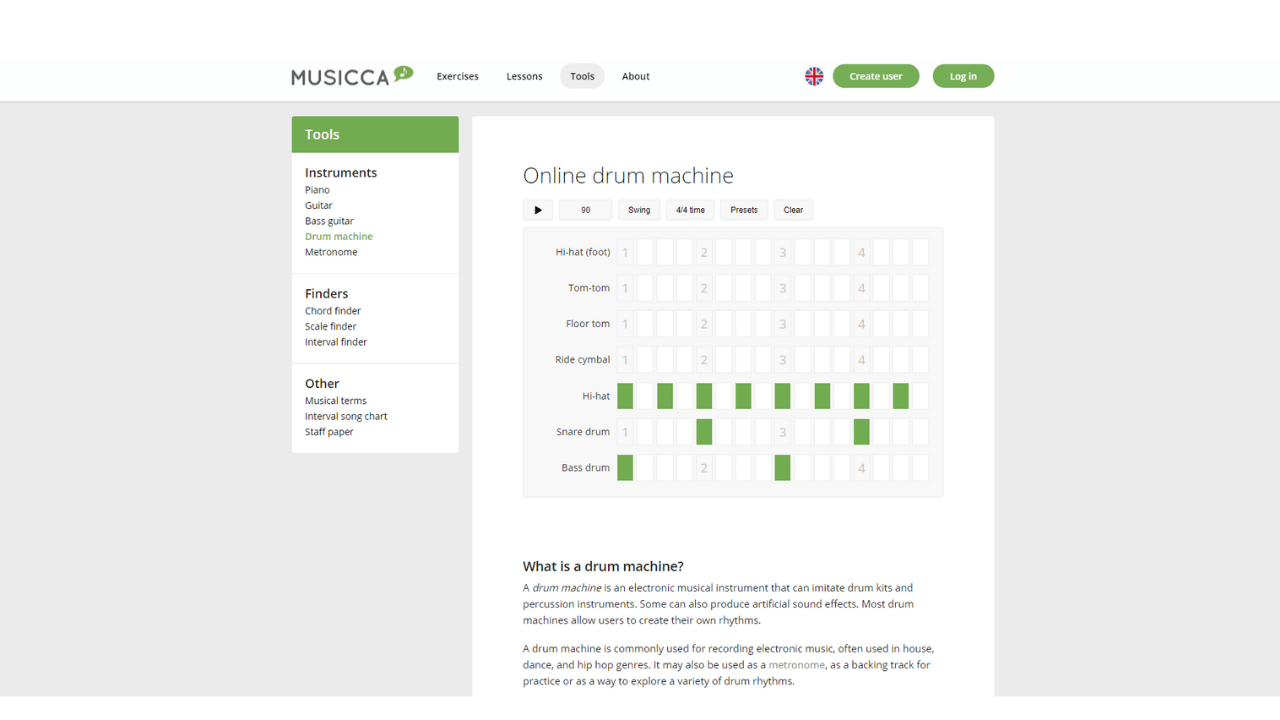This screenshot has height=720, width=1280.
Task: Click the tempo field showing 90
Action: pyautogui.click(x=585, y=210)
